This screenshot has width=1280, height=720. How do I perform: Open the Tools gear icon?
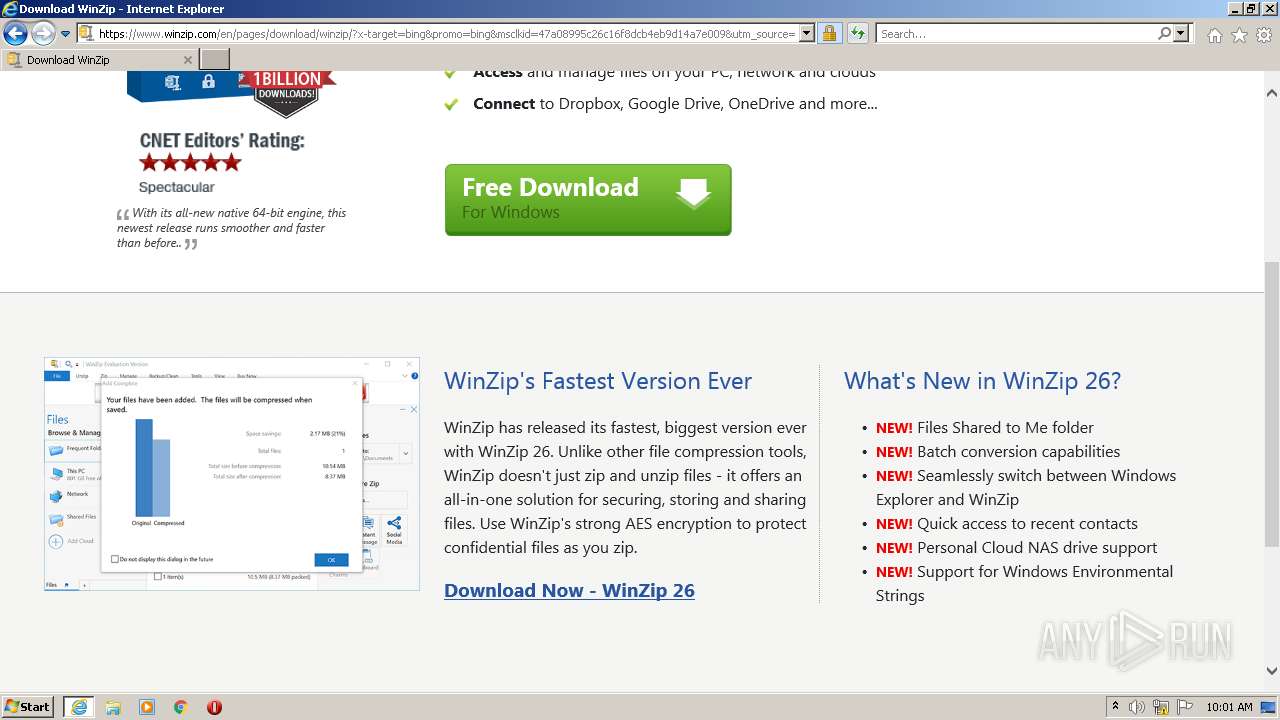pyautogui.click(x=1264, y=35)
